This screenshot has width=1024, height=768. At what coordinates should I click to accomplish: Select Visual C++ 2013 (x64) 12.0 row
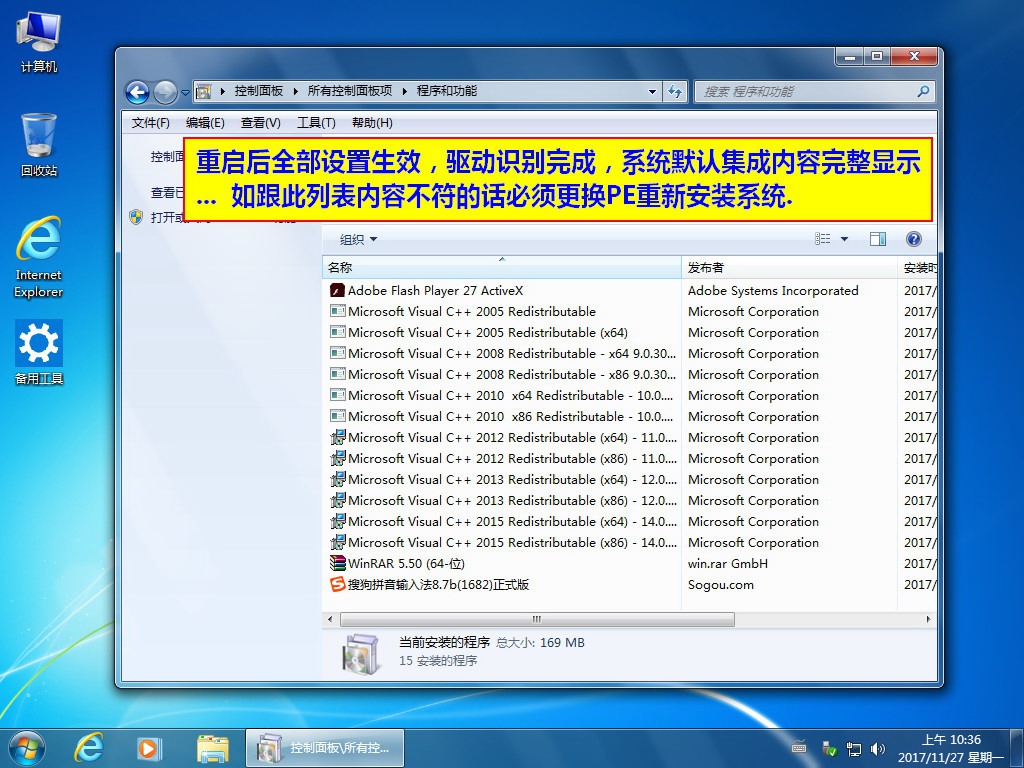tap(630, 479)
